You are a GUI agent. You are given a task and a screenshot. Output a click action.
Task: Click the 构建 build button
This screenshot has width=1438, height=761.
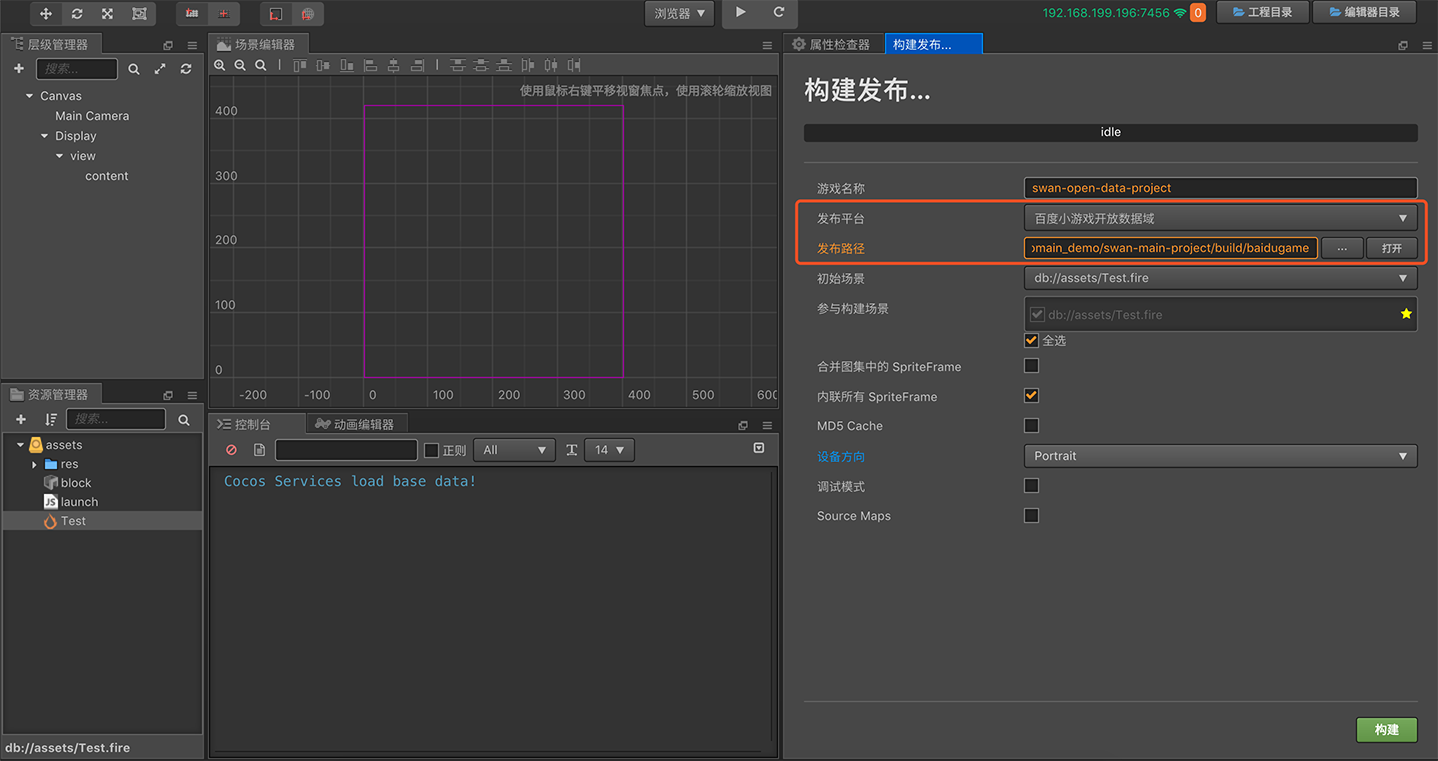click(1387, 730)
